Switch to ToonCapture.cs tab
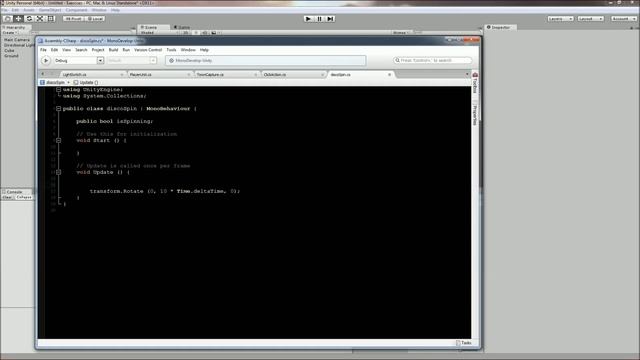The image size is (640, 360). tap(226, 75)
